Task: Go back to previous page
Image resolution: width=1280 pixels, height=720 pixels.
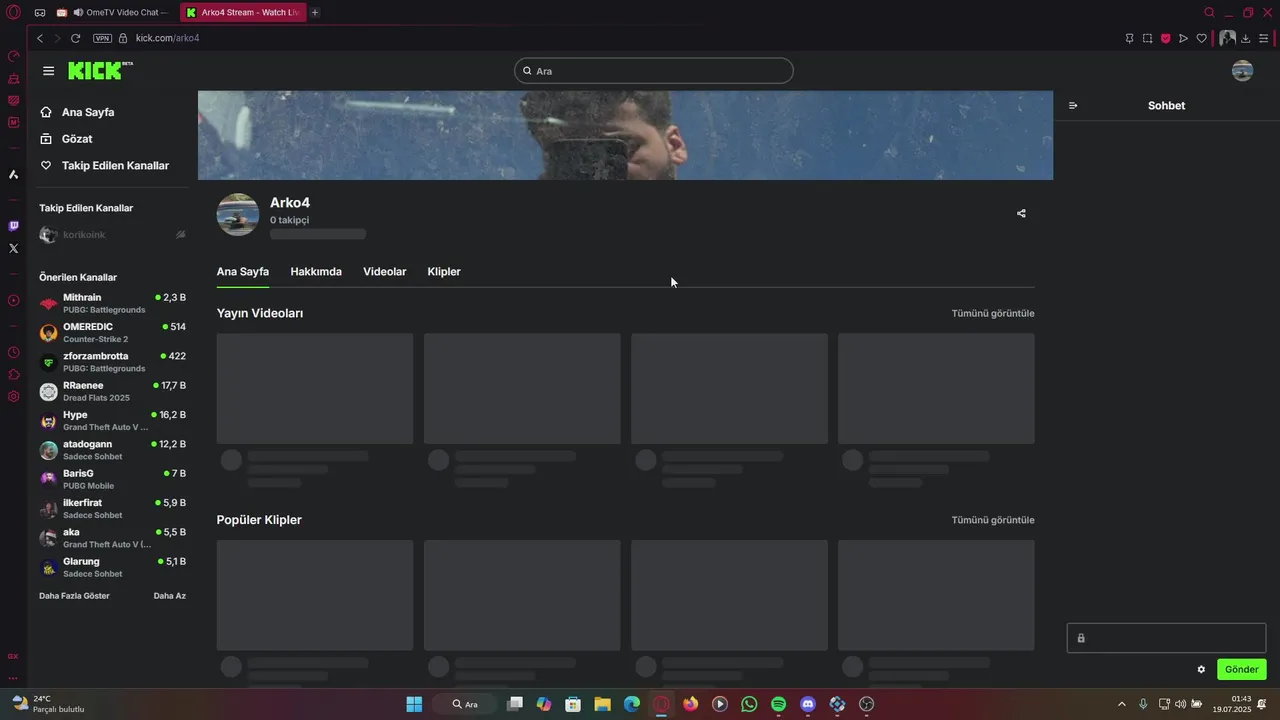Action: [40, 38]
